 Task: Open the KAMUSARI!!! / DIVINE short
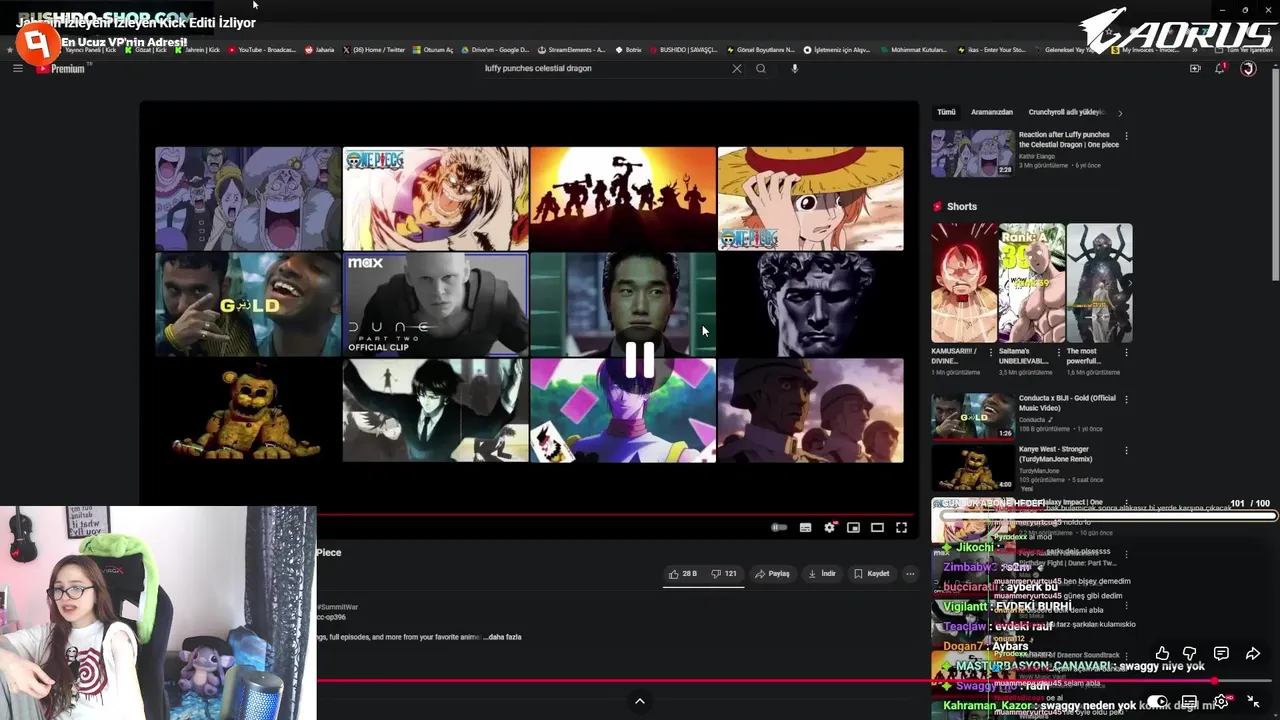tap(963, 283)
